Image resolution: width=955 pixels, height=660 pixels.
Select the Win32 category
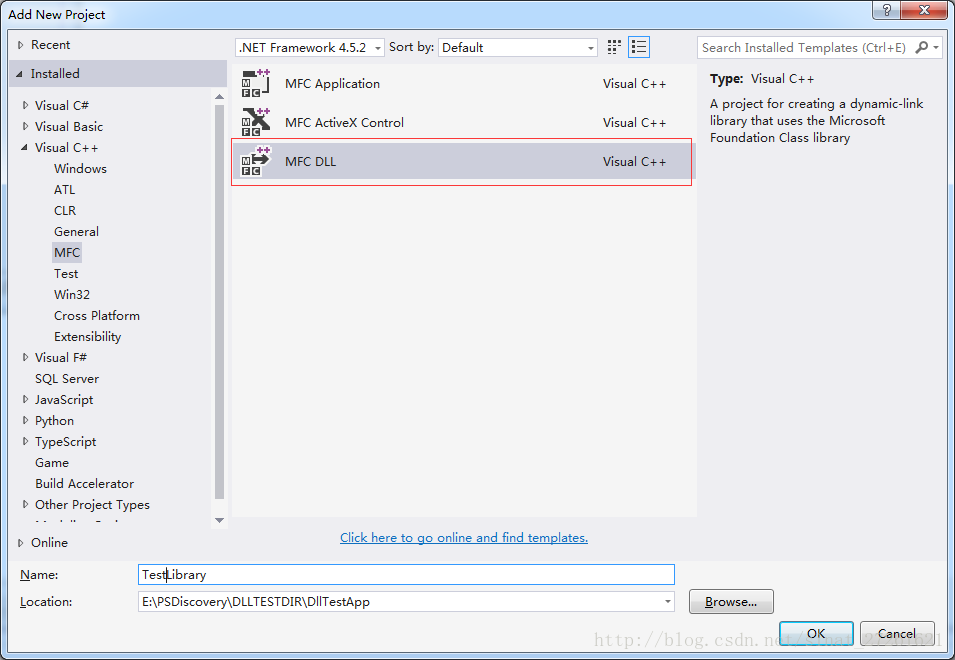72,295
